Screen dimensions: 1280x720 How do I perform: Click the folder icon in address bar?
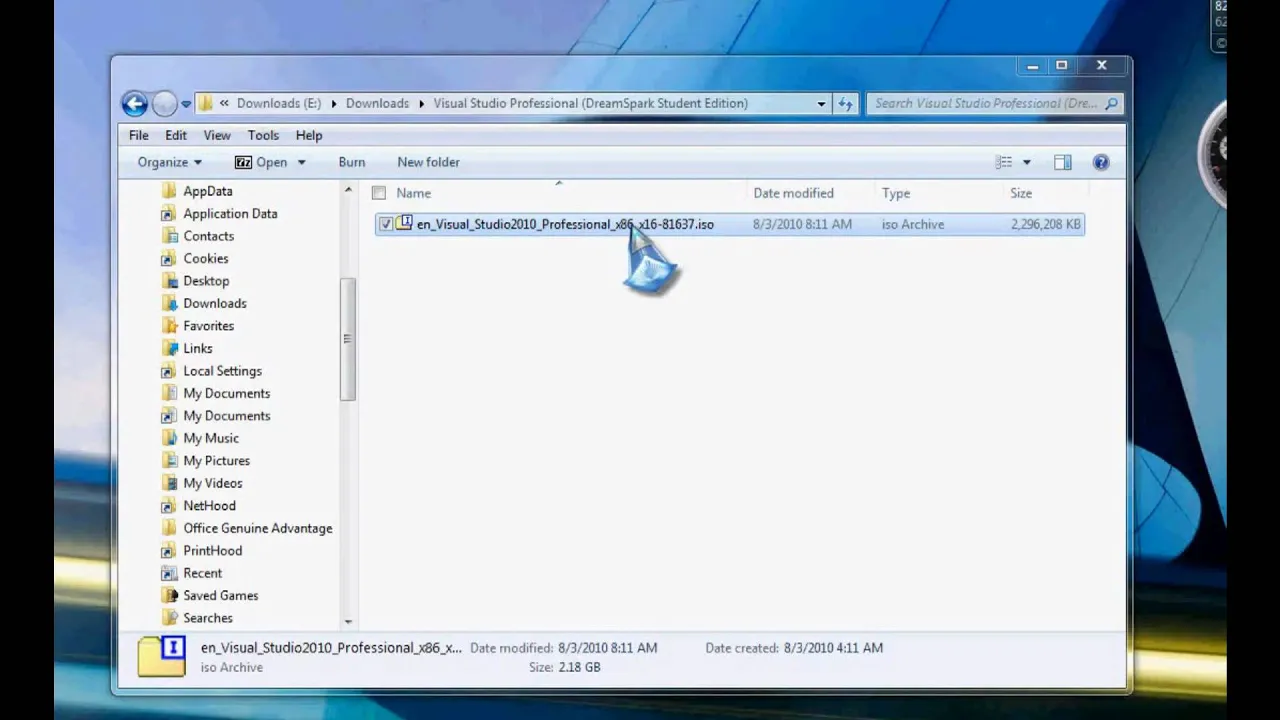point(205,103)
